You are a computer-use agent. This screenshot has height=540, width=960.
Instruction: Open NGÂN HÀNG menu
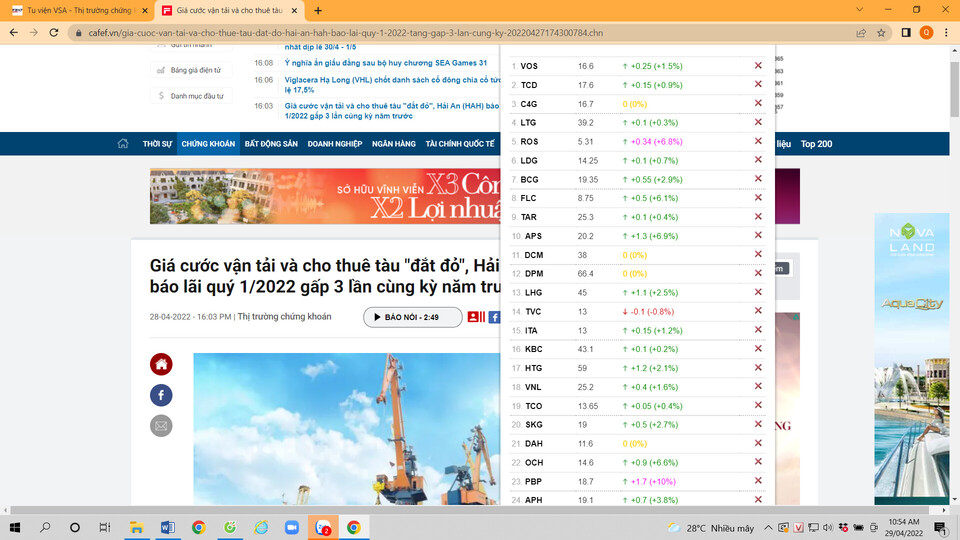(394, 144)
